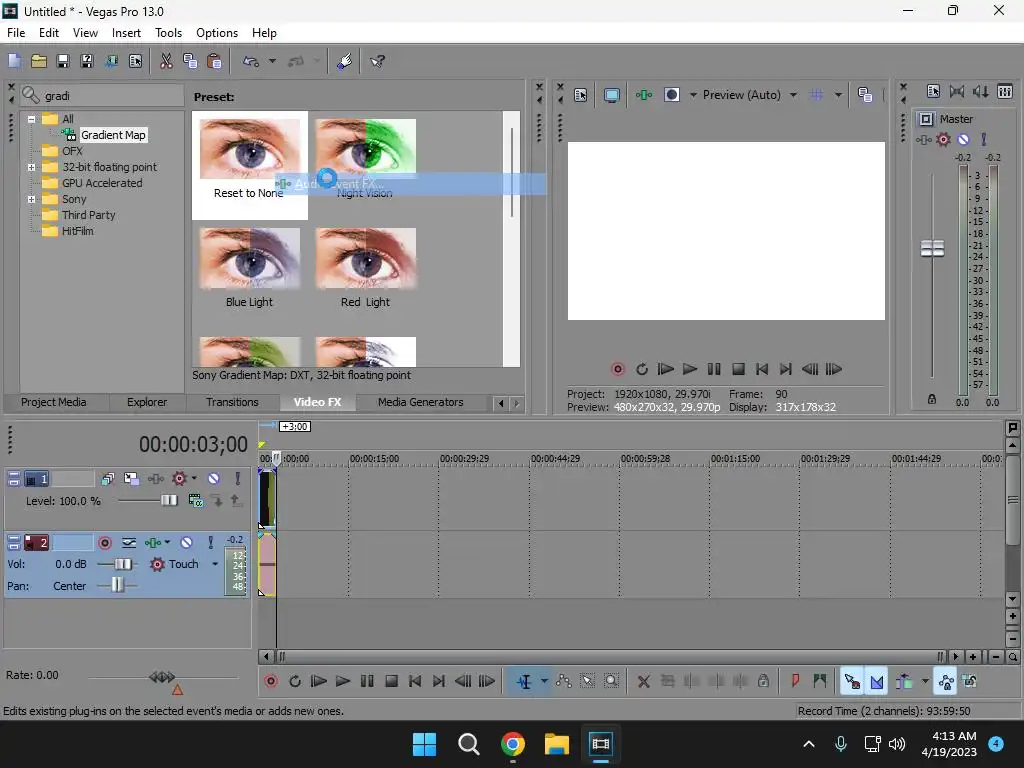Play from start in preview window
This screenshot has height=768, width=1024.
[665, 369]
